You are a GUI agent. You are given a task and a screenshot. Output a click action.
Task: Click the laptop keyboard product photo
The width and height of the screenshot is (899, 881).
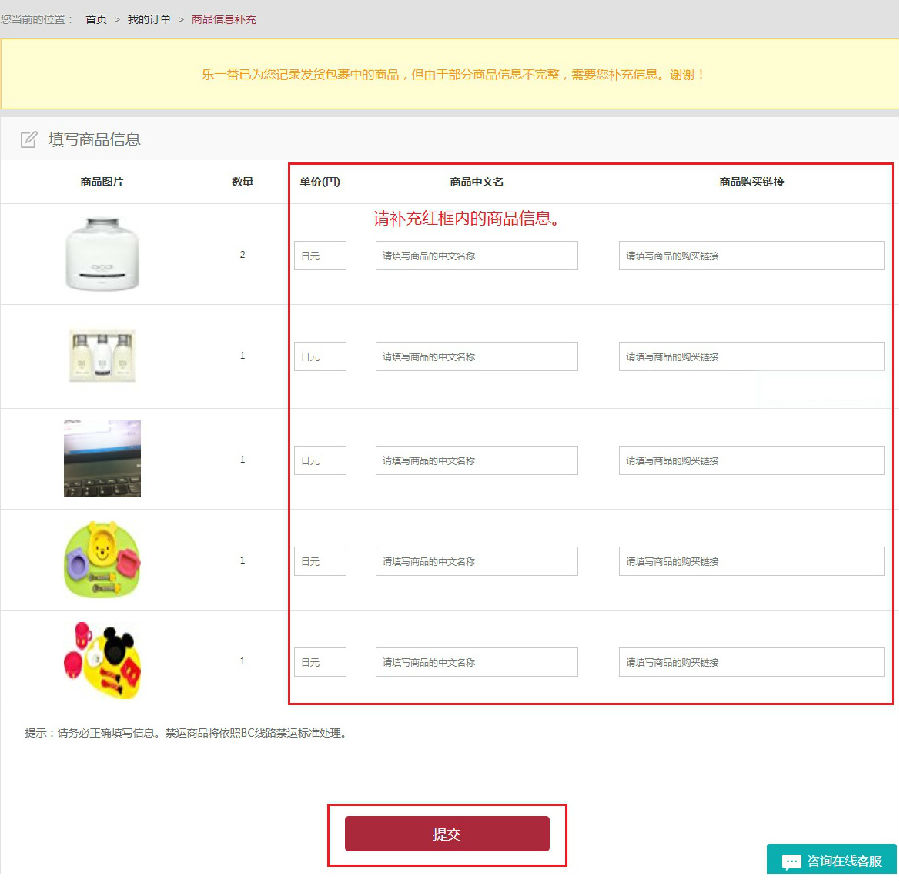102,458
